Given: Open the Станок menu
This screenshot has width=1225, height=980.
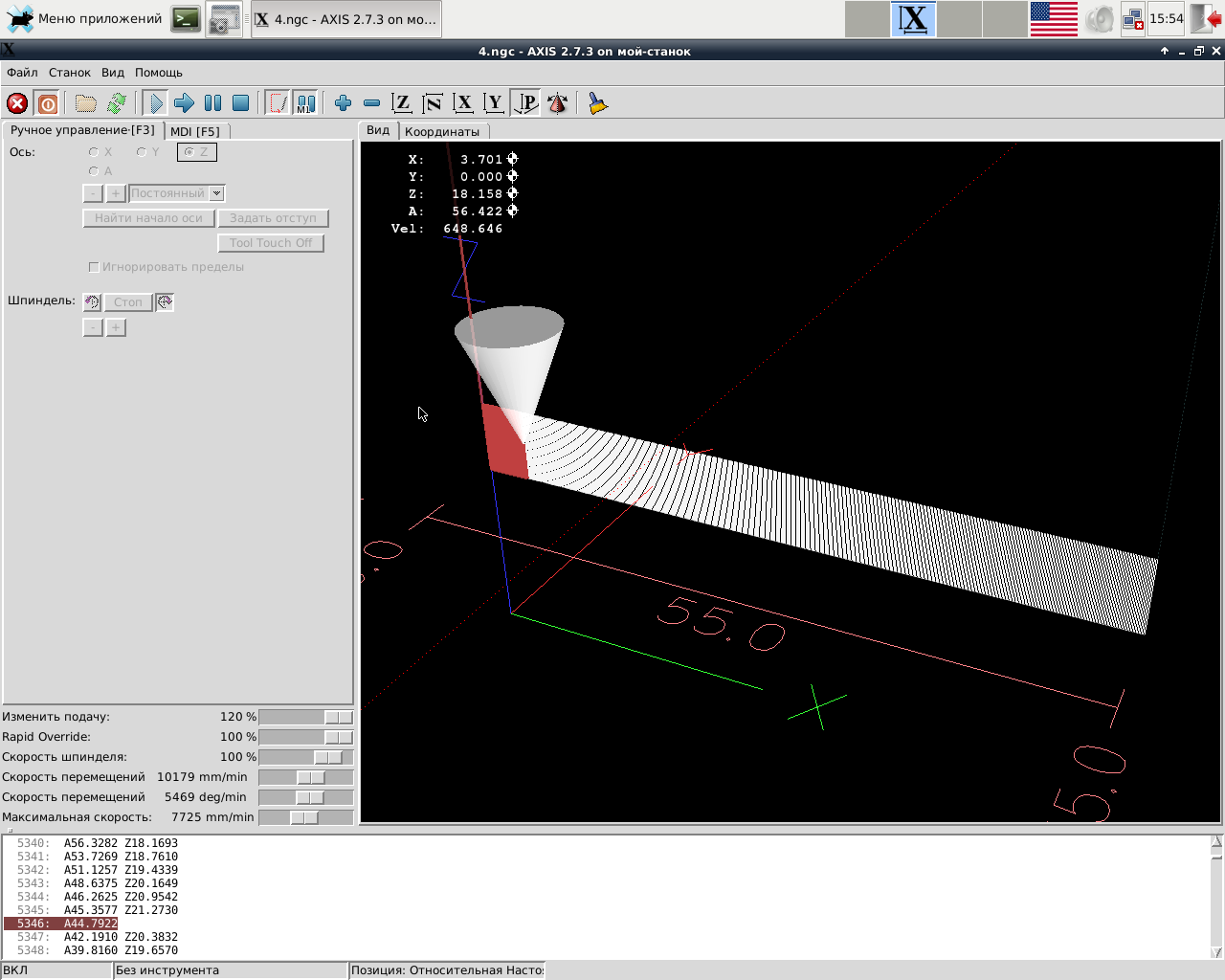Looking at the screenshot, I should click(x=69, y=73).
